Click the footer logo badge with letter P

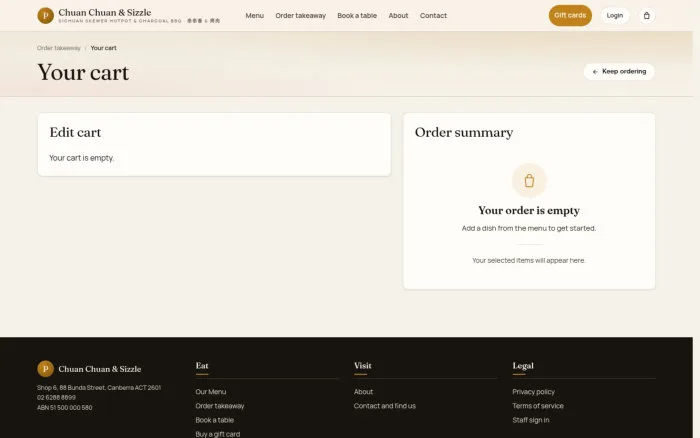click(46, 369)
